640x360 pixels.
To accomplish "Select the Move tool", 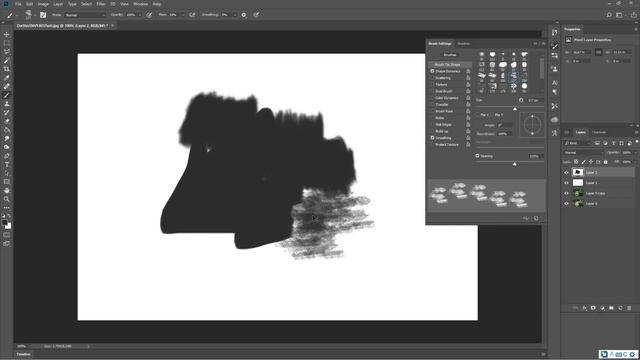I will pos(7,35).
